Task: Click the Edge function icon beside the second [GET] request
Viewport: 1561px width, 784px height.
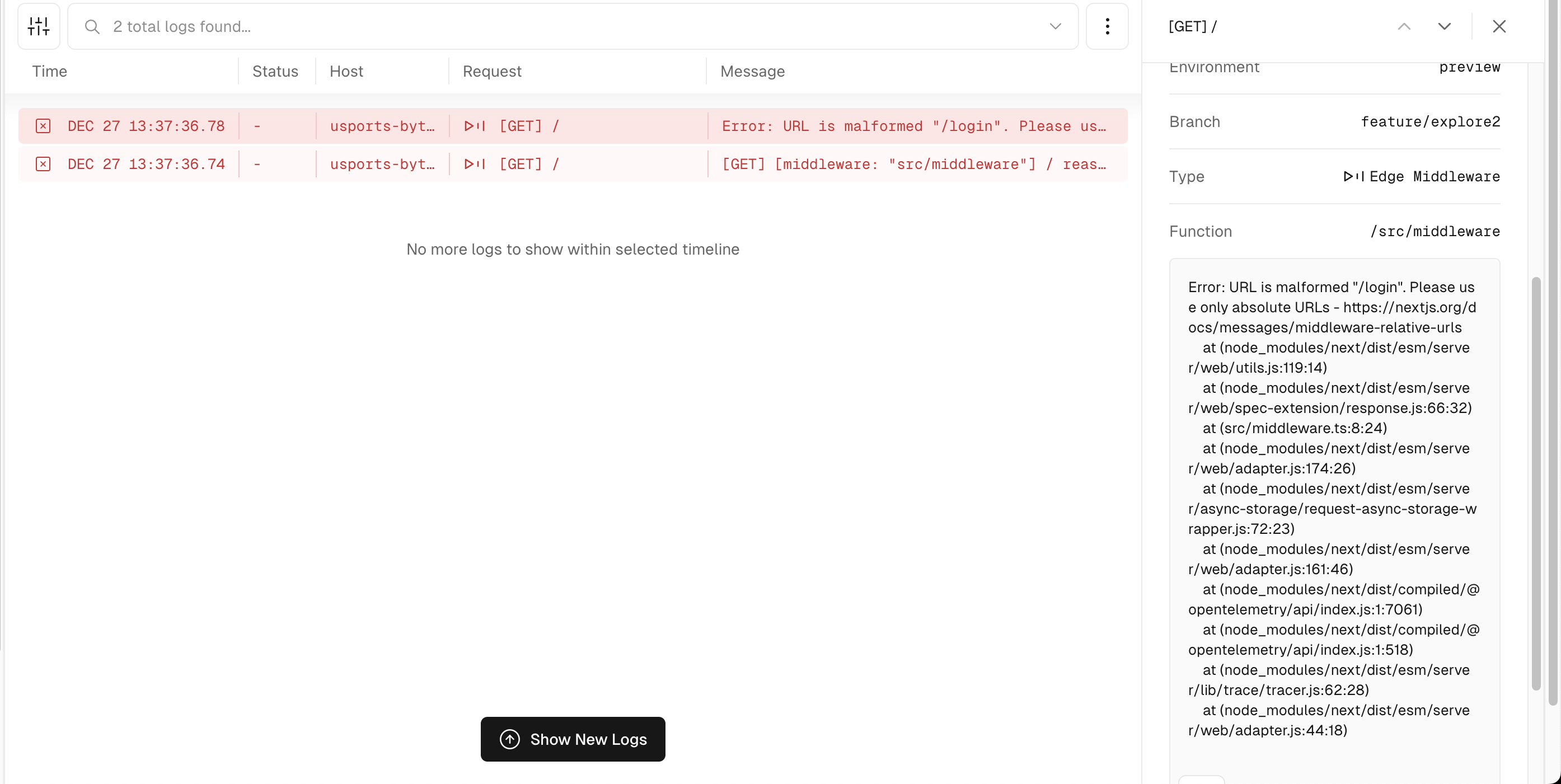Action: (475, 163)
